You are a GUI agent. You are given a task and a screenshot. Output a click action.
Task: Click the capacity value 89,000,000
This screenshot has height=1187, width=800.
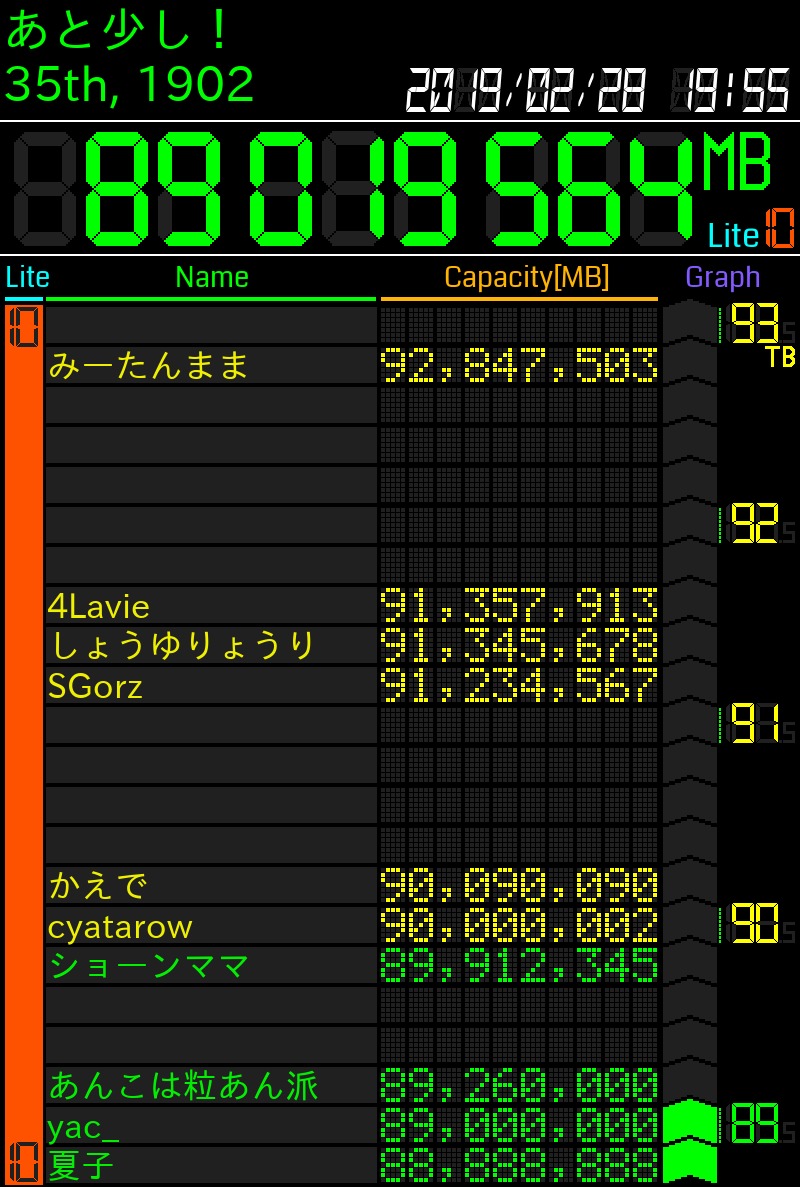pos(519,1126)
